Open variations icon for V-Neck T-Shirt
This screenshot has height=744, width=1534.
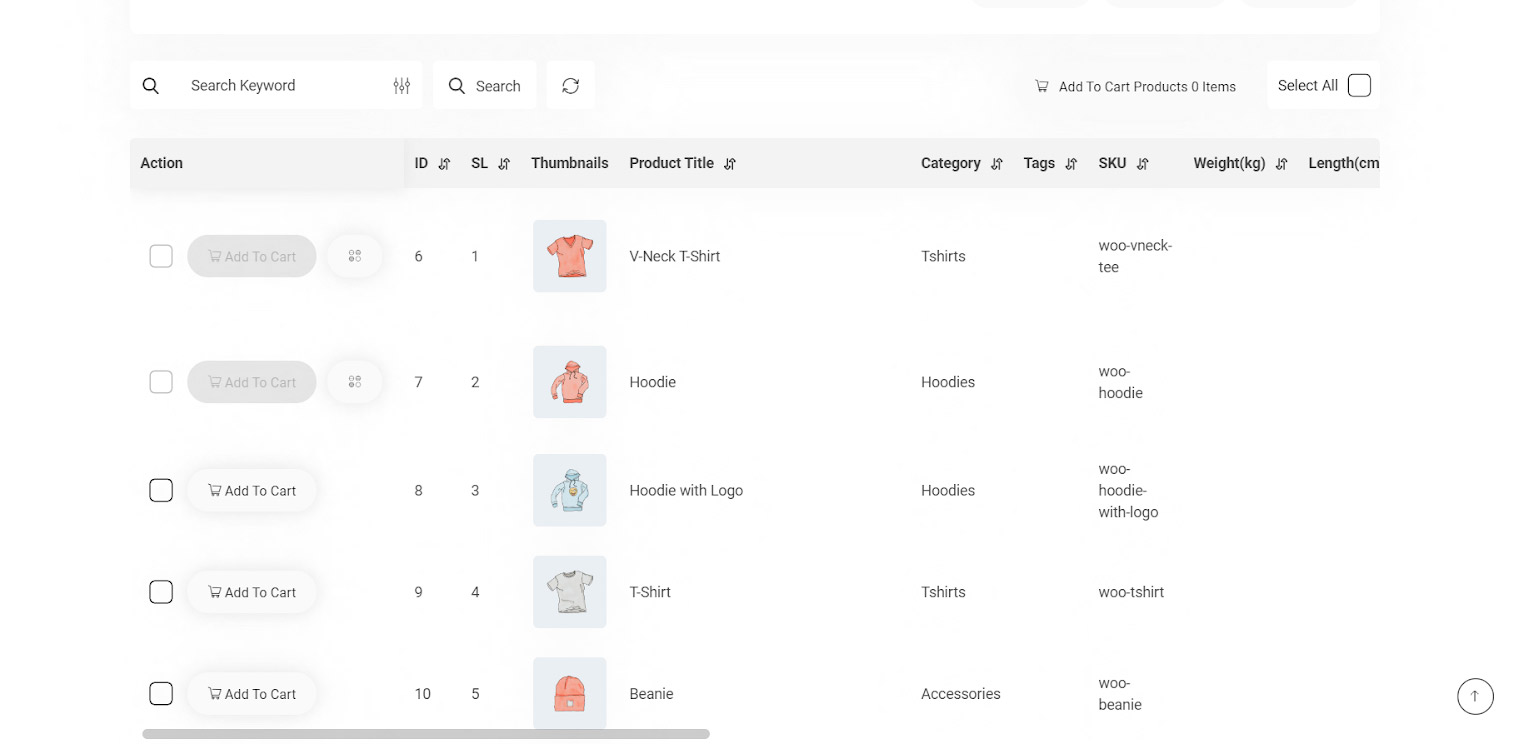(x=355, y=256)
